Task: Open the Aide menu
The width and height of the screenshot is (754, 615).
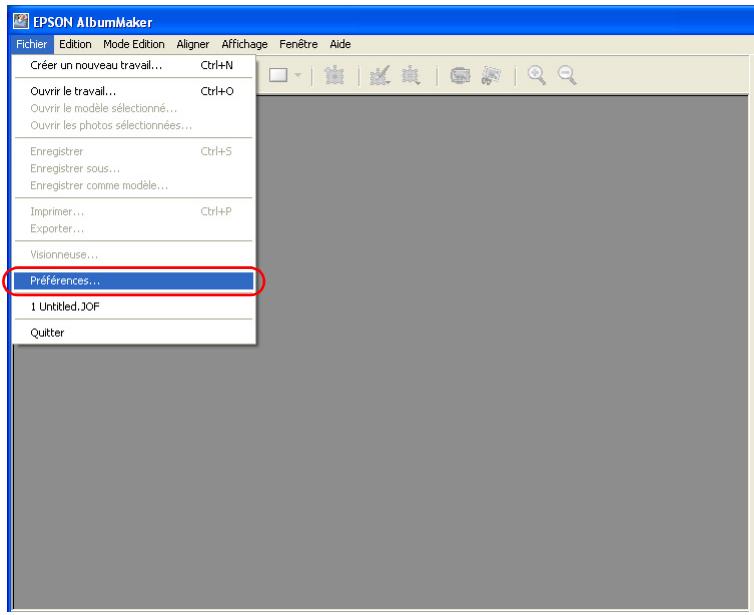Action: click(x=340, y=44)
